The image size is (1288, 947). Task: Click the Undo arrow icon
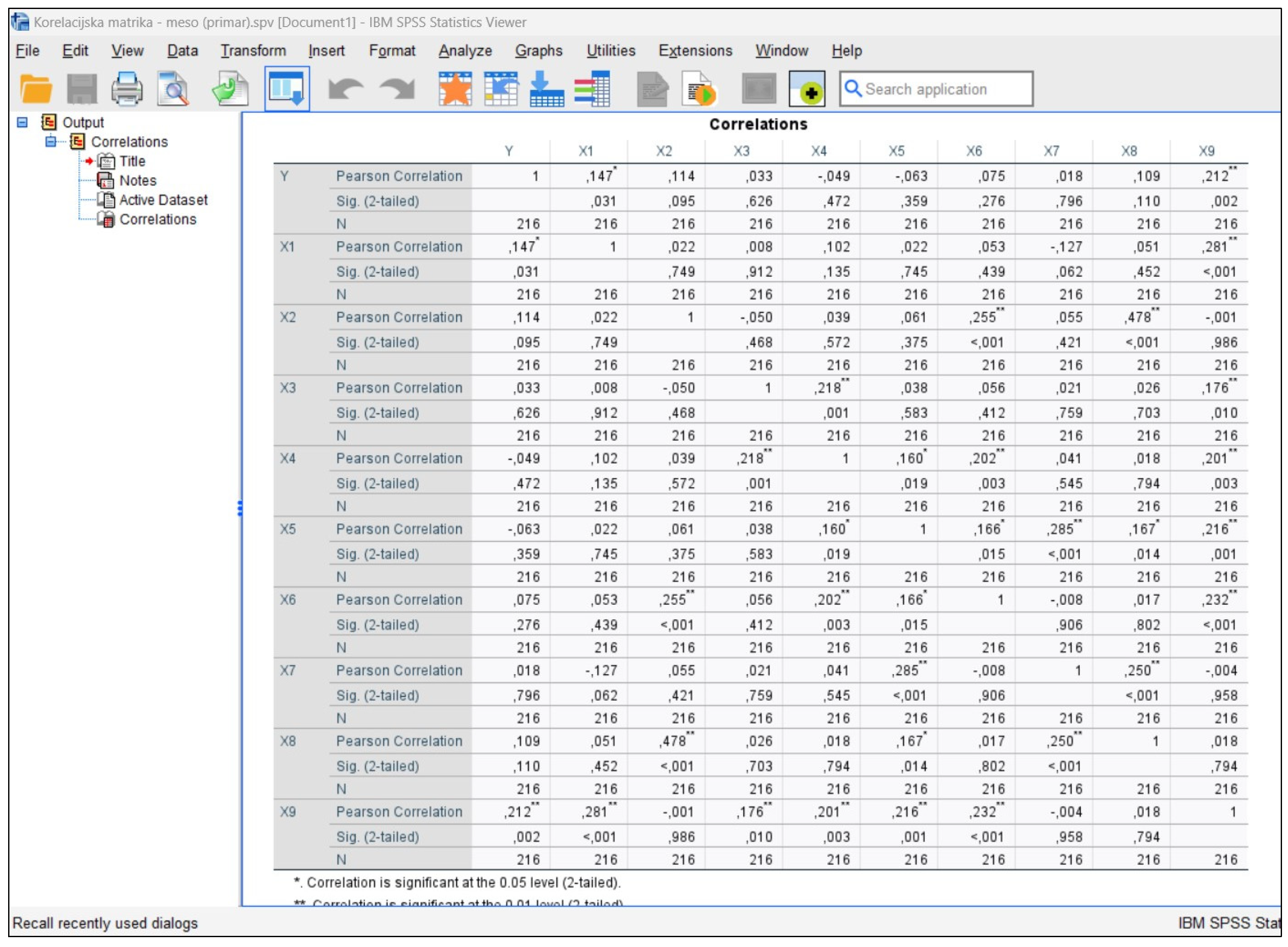pos(346,89)
